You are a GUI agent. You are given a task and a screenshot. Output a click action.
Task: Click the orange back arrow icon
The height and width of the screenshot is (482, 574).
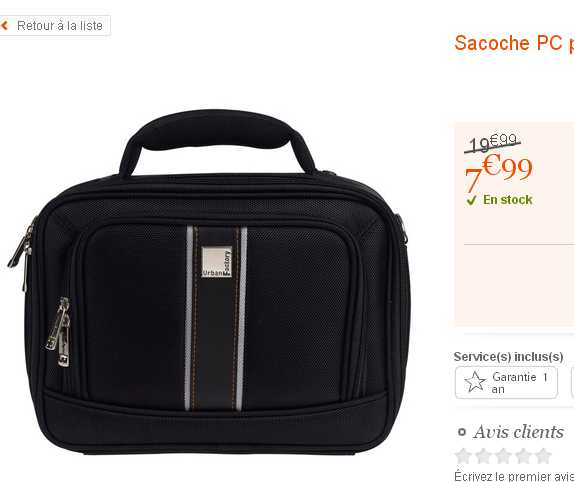click(4, 26)
